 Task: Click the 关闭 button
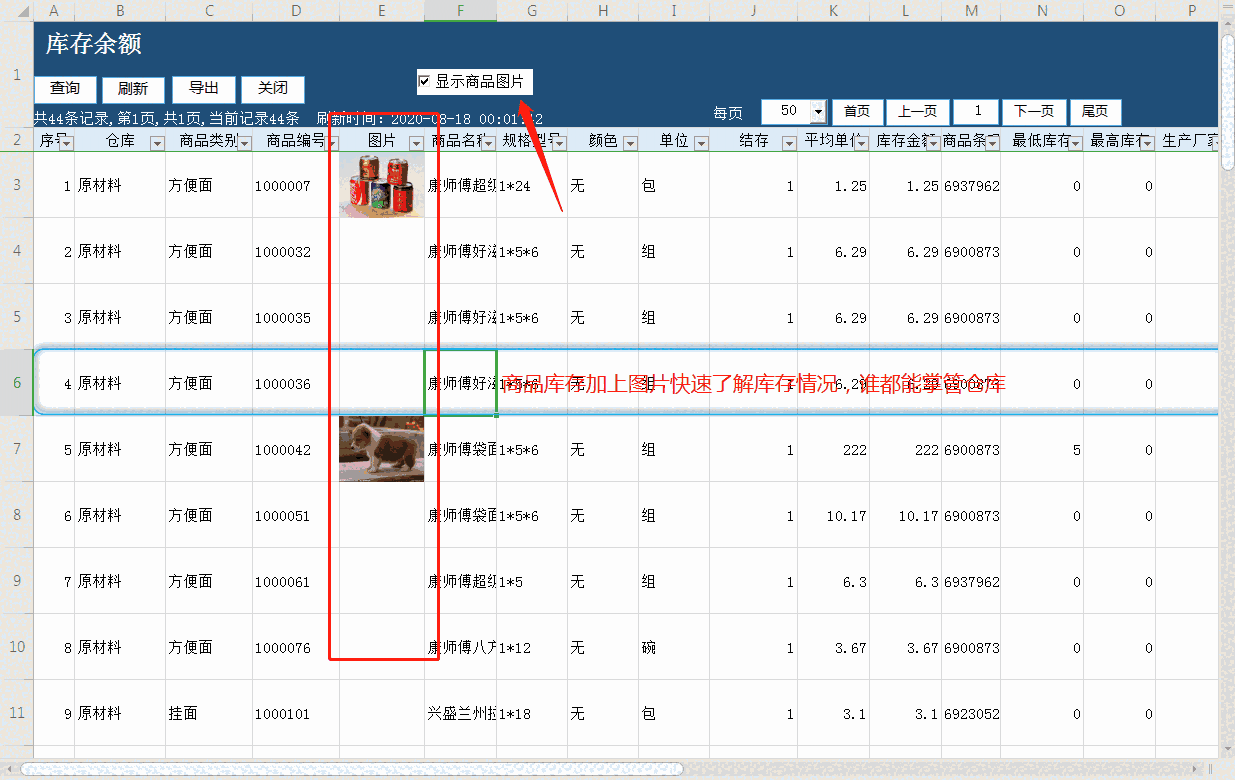click(x=272, y=88)
